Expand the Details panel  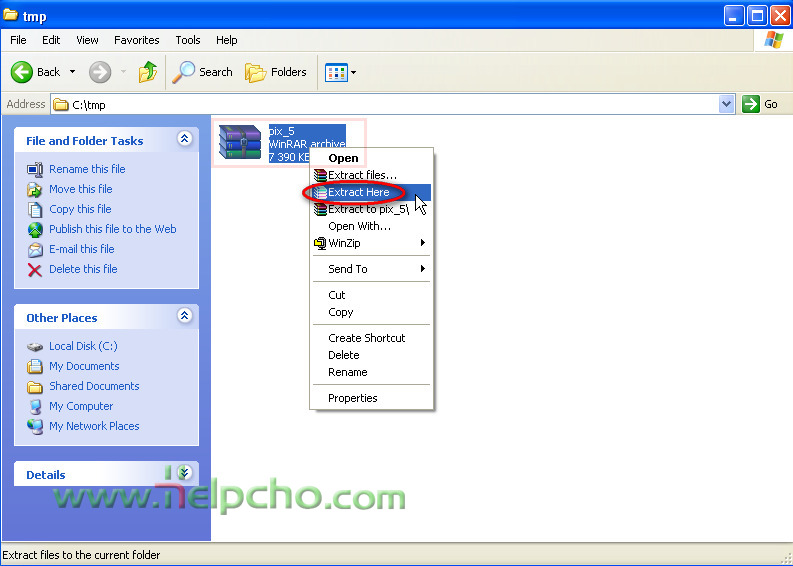(x=185, y=472)
